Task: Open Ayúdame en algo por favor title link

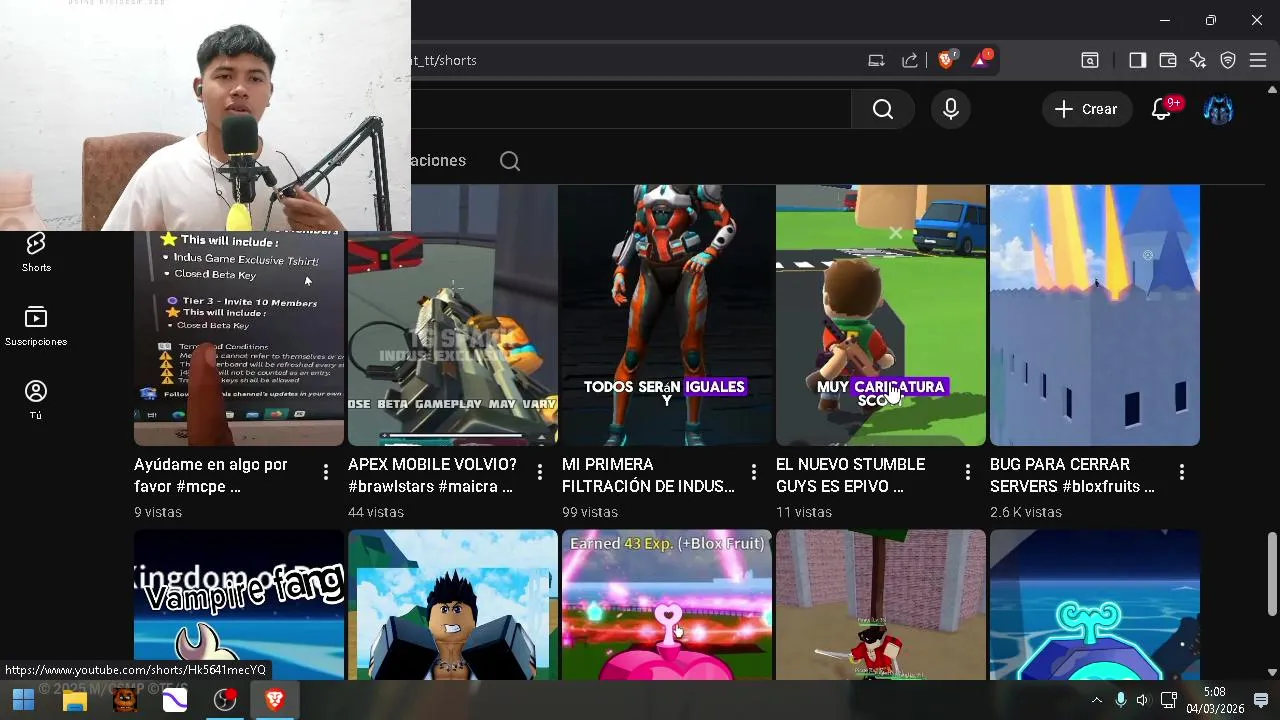Action: (211, 476)
